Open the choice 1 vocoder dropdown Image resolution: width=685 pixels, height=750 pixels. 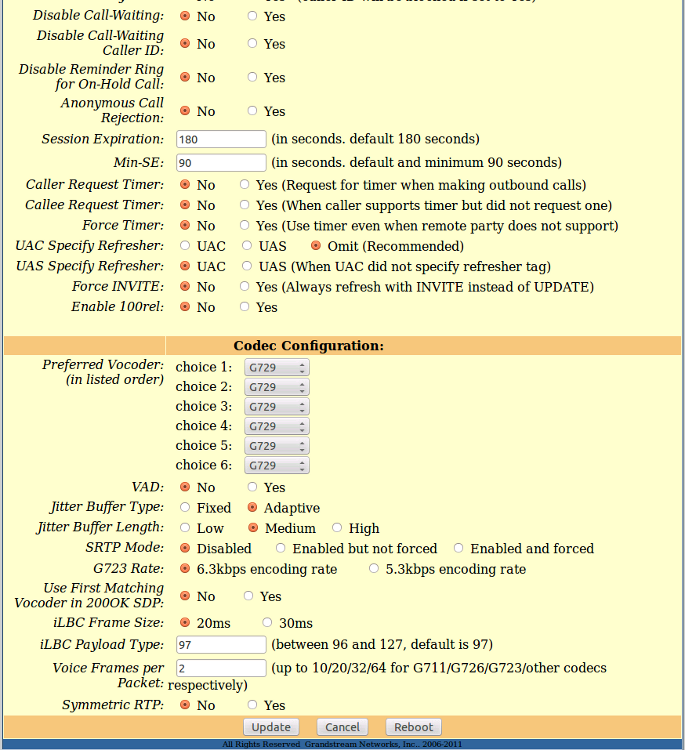point(277,367)
